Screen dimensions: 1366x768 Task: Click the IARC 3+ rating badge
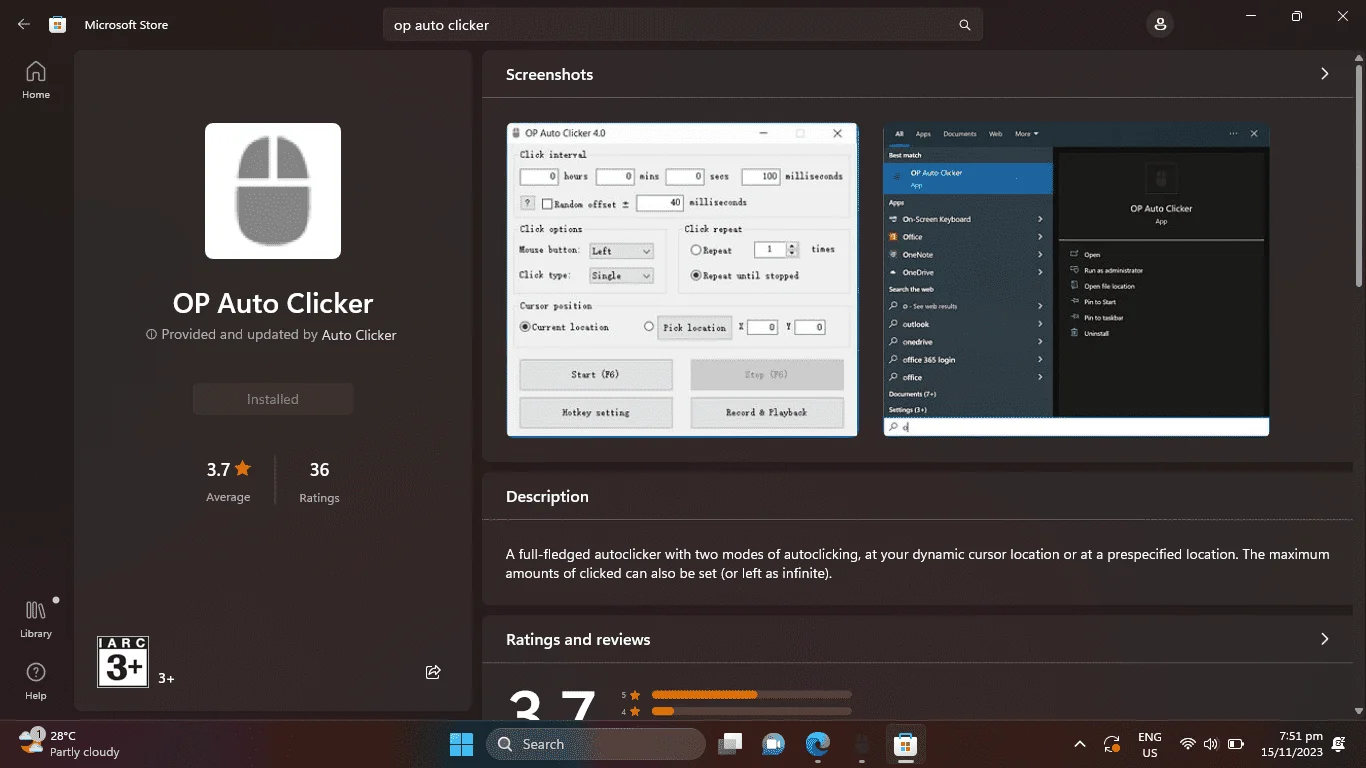(x=123, y=662)
